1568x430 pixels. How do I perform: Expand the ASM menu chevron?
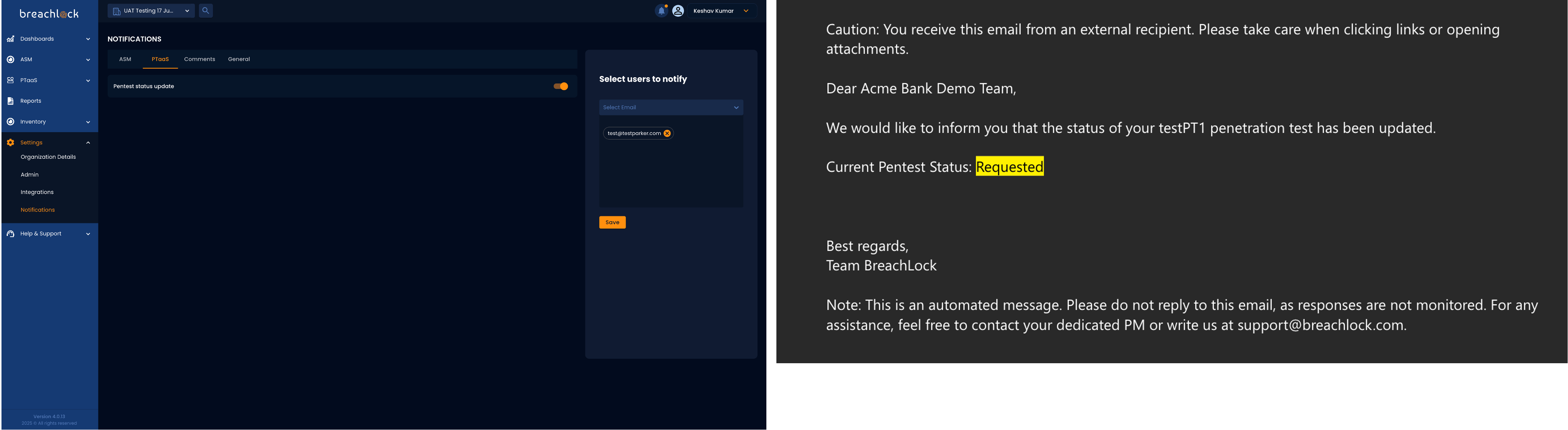click(x=88, y=60)
